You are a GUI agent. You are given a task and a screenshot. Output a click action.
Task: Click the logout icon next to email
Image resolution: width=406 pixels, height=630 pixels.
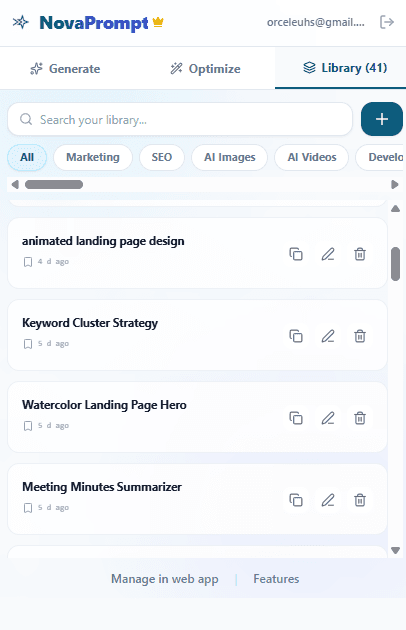tap(387, 22)
